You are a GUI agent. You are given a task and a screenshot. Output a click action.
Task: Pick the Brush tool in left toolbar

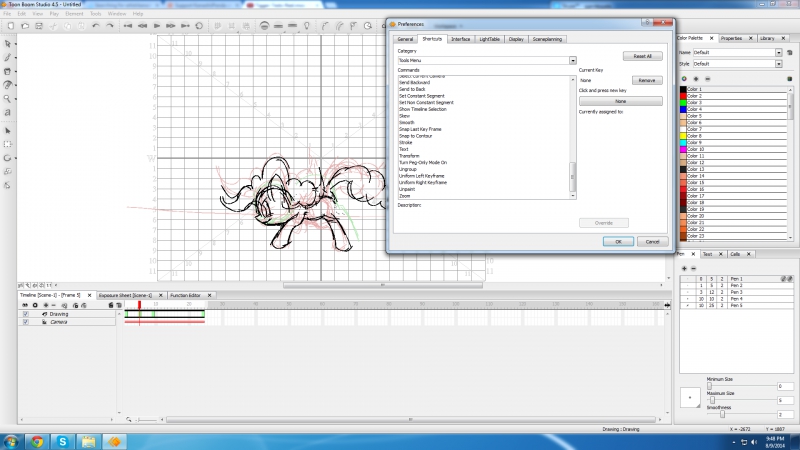tap(8, 58)
